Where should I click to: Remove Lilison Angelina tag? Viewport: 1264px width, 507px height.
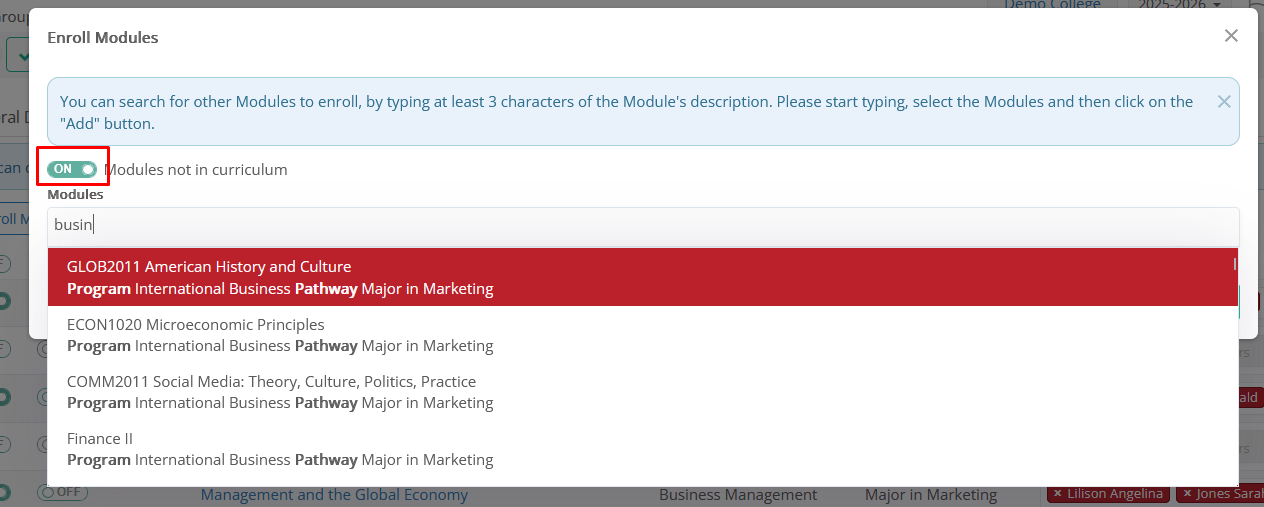1056,494
